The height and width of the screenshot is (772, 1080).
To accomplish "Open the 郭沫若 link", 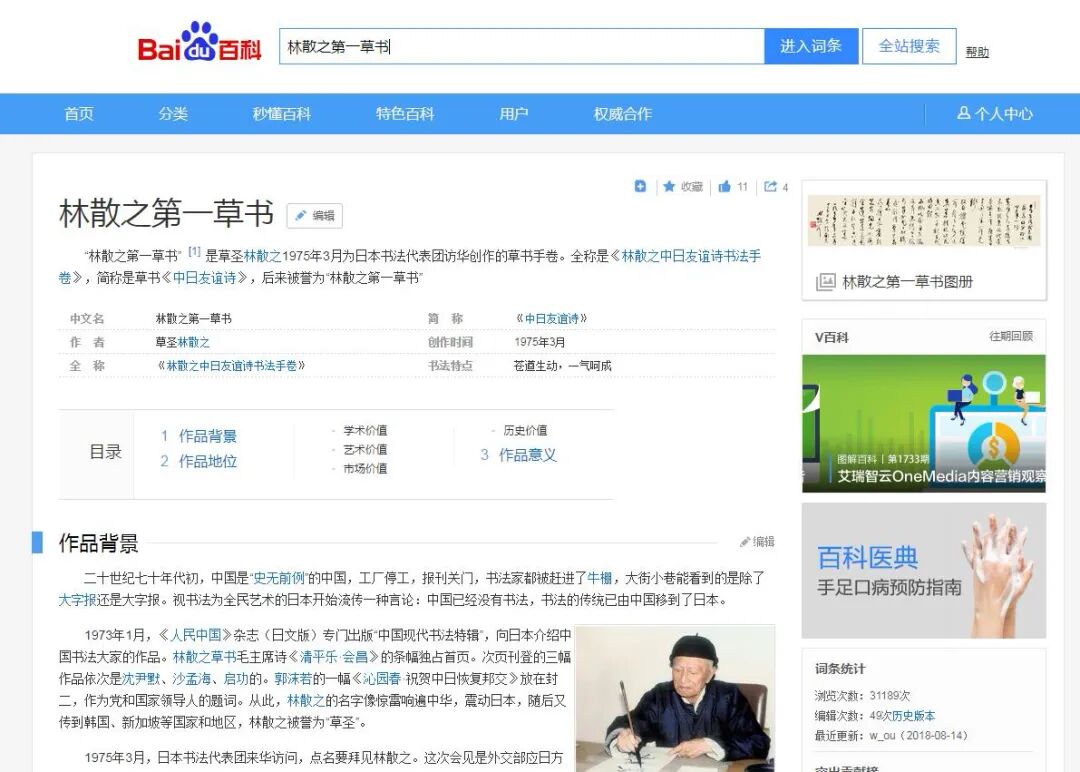I will point(293,678).
